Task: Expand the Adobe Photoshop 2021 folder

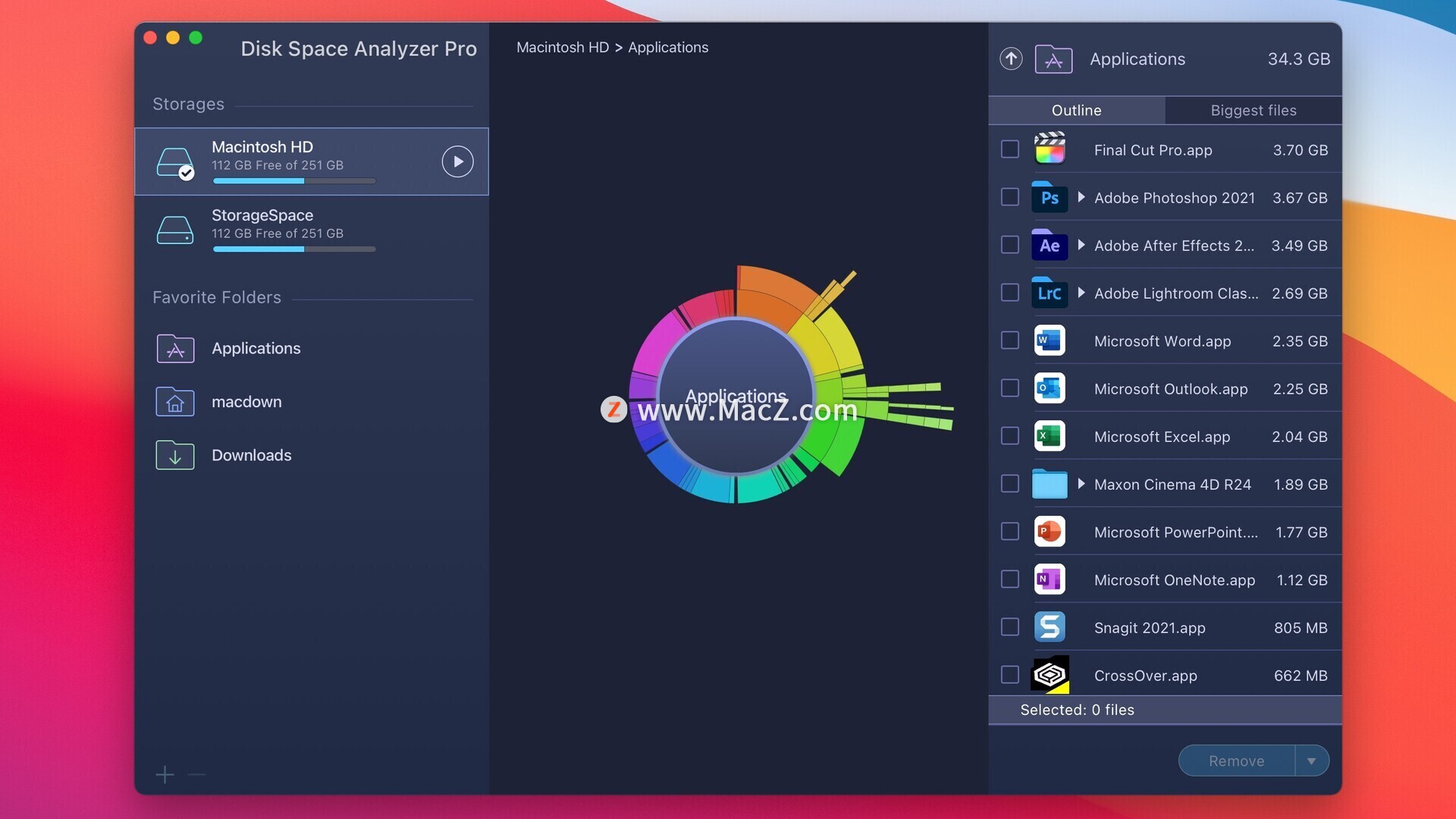Action: click(x=1081, y=197)
